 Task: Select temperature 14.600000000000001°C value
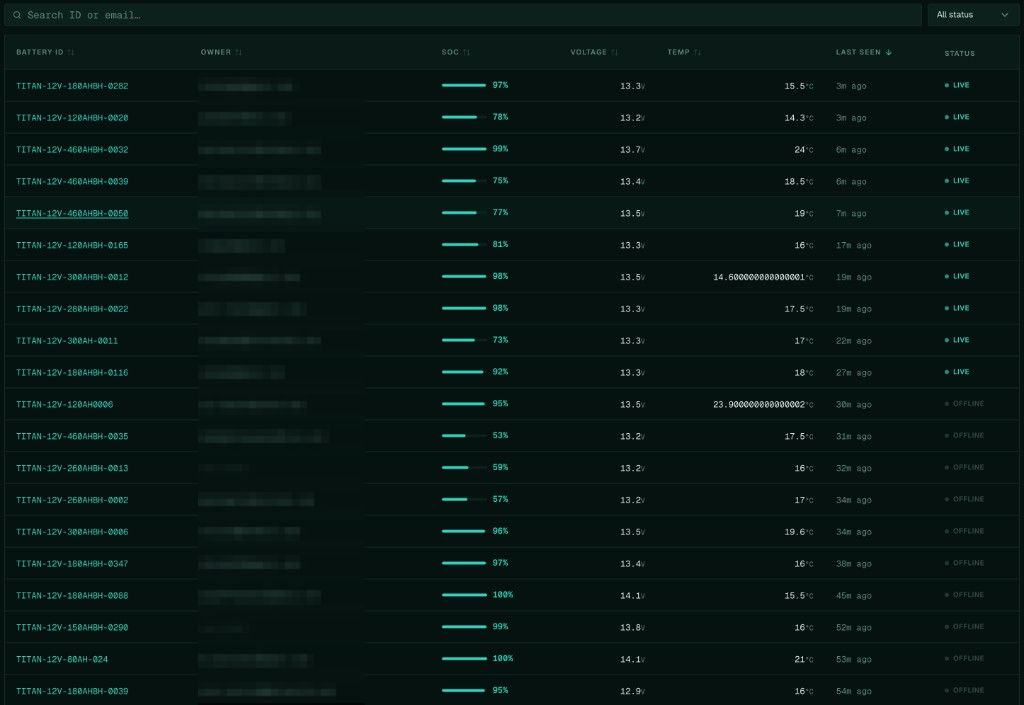(763, 277)
